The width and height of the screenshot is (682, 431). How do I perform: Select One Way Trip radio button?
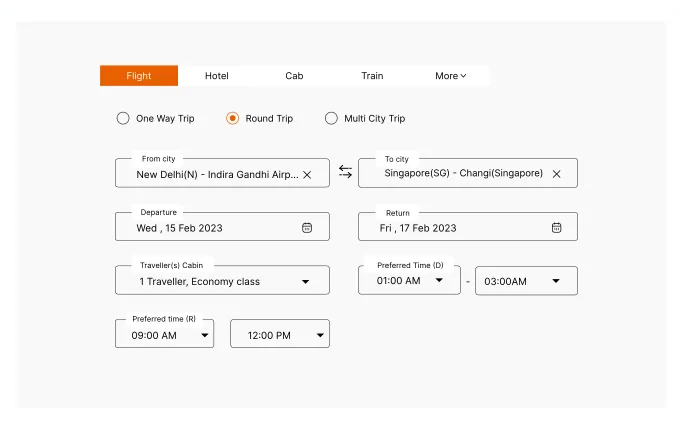click(123, 118)
